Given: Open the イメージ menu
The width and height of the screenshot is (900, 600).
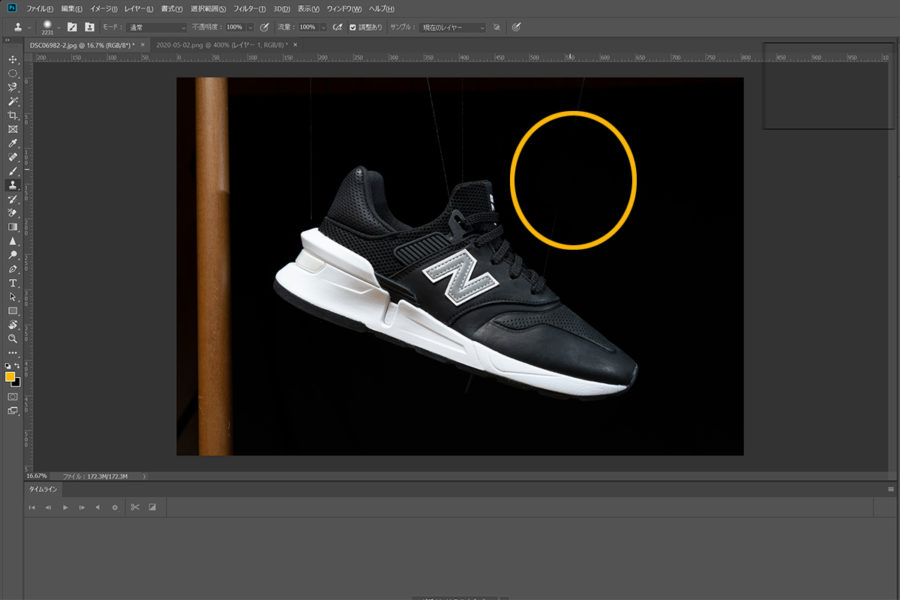Looking at the screenshot, I should (104, 9).
